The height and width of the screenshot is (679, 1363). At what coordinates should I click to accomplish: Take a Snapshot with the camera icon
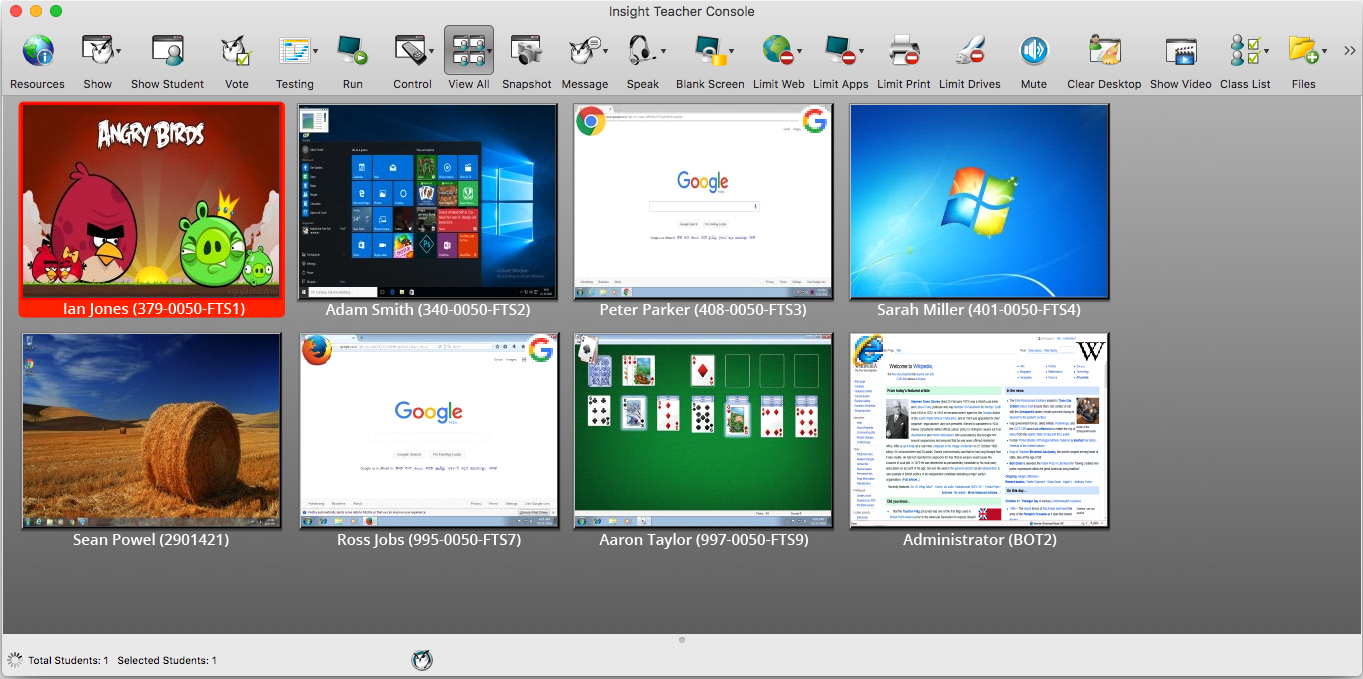(526, 50)
